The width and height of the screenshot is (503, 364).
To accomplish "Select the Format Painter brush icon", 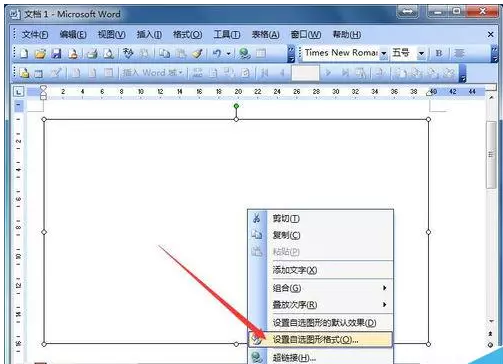I will click(x=198, y=53).
